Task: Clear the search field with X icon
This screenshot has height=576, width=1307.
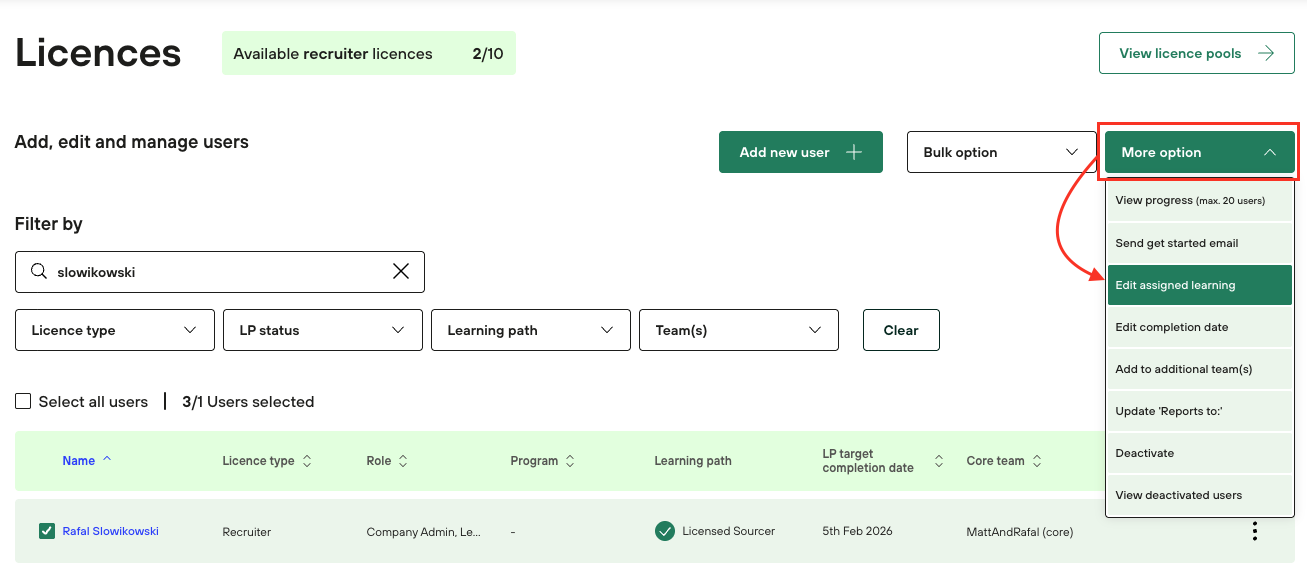Action: tap(401, 272)
